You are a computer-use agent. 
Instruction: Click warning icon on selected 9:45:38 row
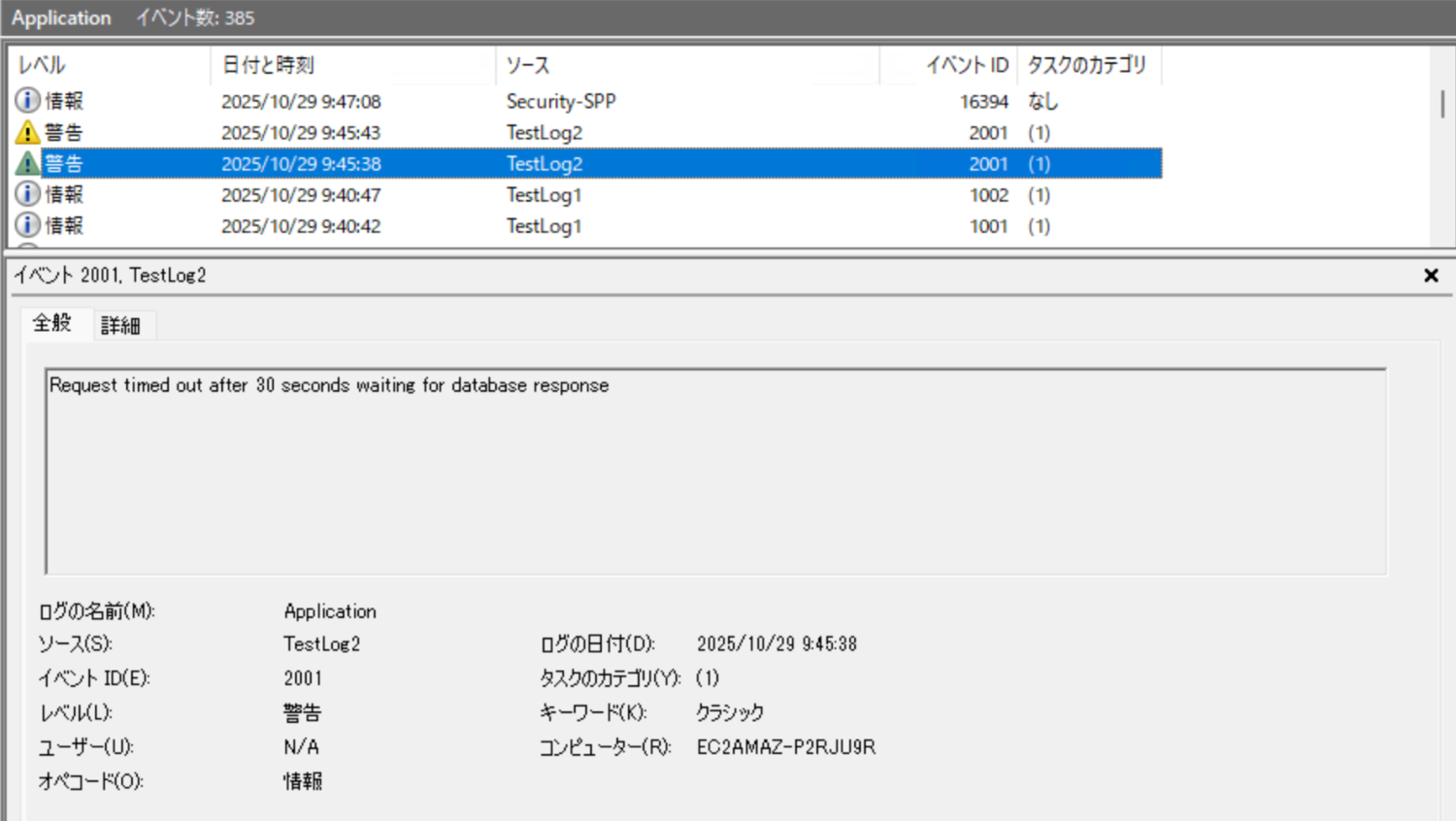(x=27, y=163)
